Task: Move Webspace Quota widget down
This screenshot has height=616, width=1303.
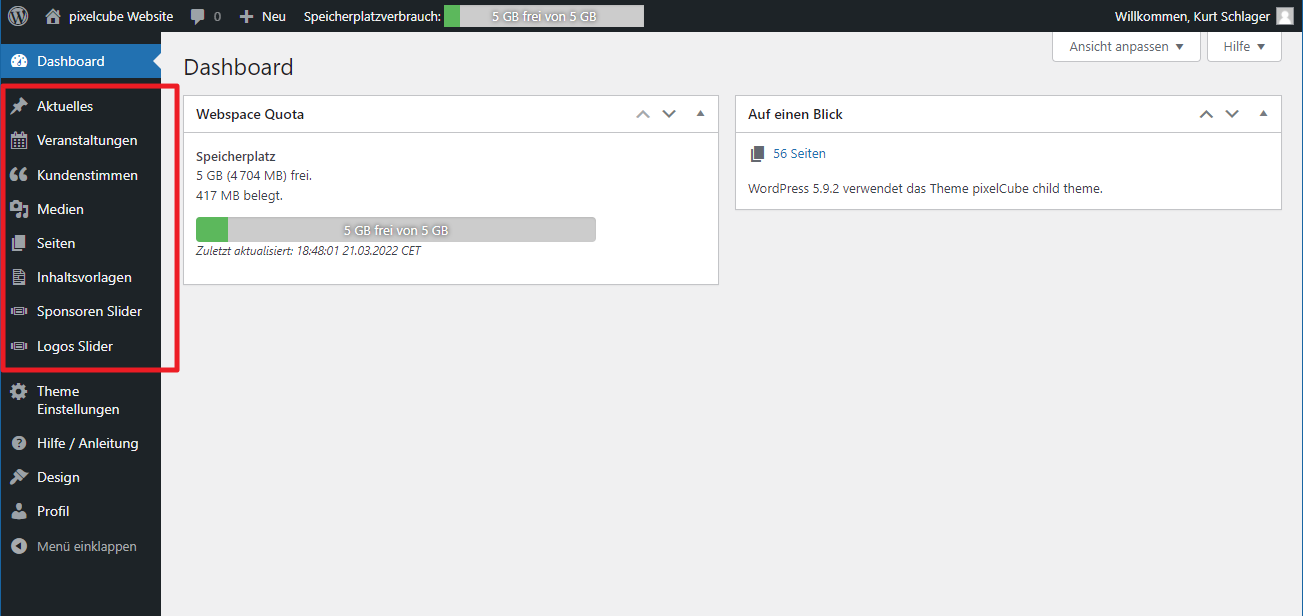Action: click(670, 114)
